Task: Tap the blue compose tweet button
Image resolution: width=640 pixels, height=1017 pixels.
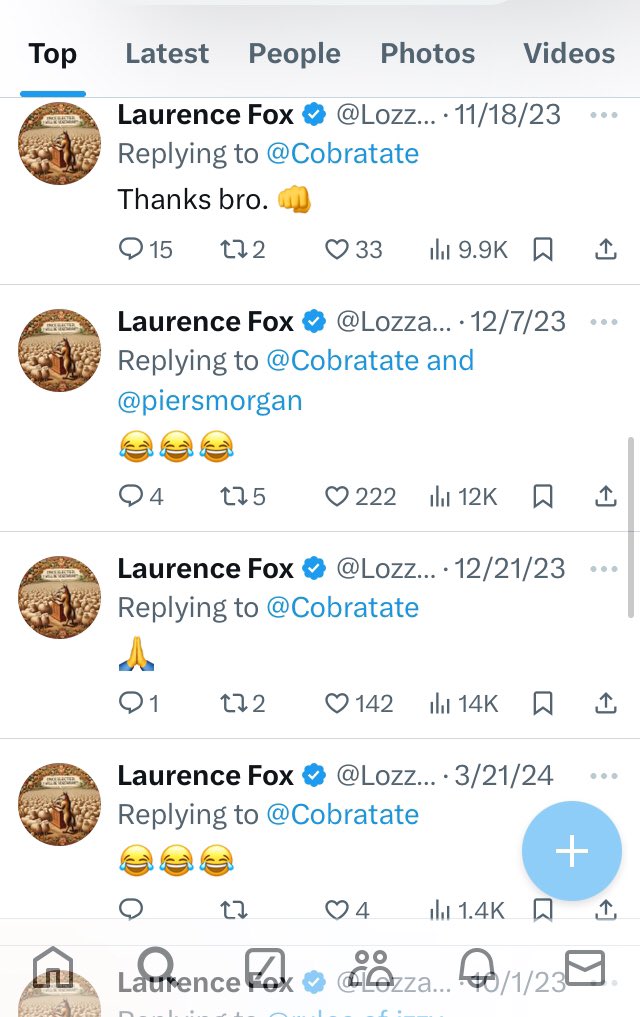Action: (x=572, y=852)
